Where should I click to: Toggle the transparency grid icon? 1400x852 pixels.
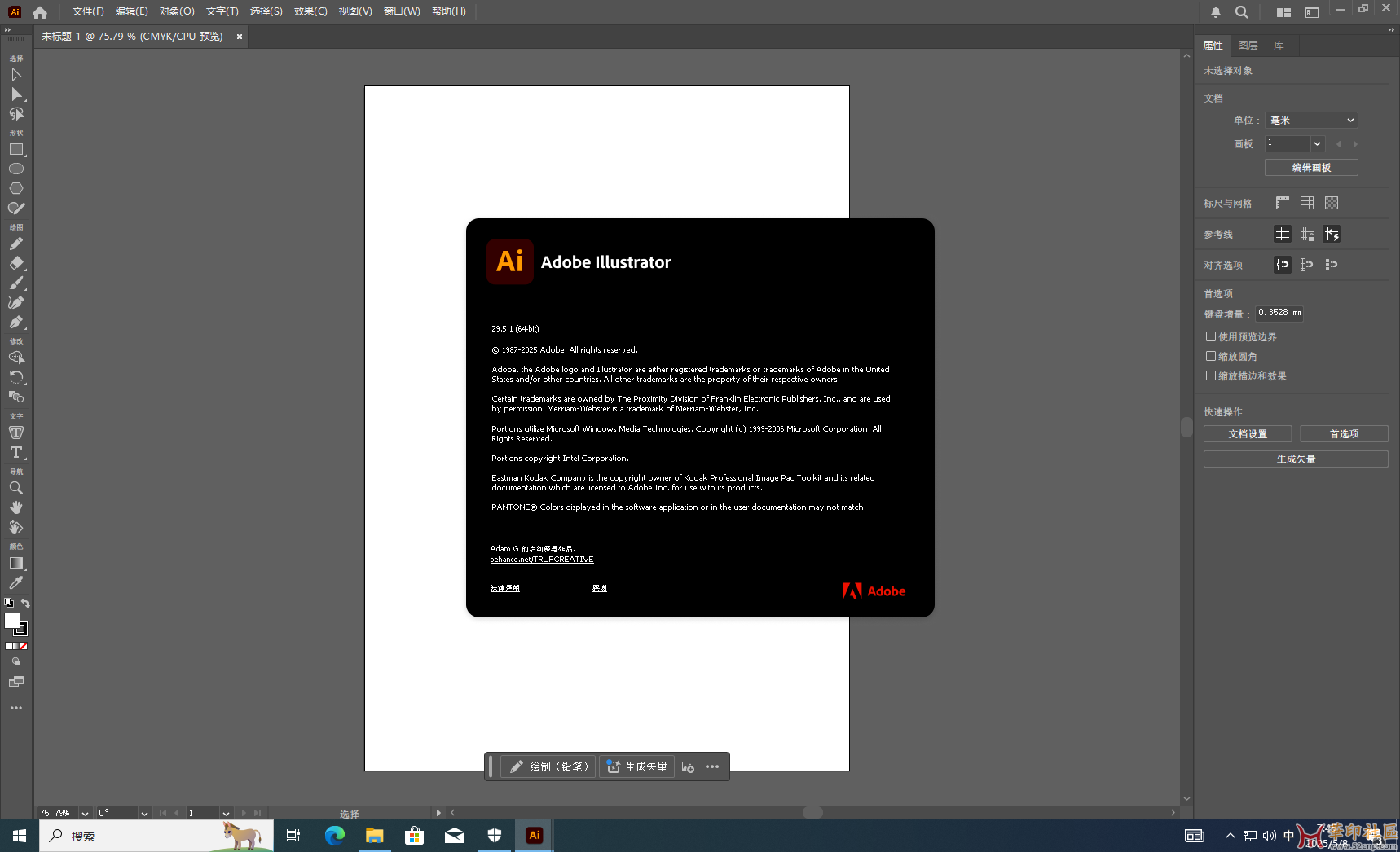[x=1332, y=203]
